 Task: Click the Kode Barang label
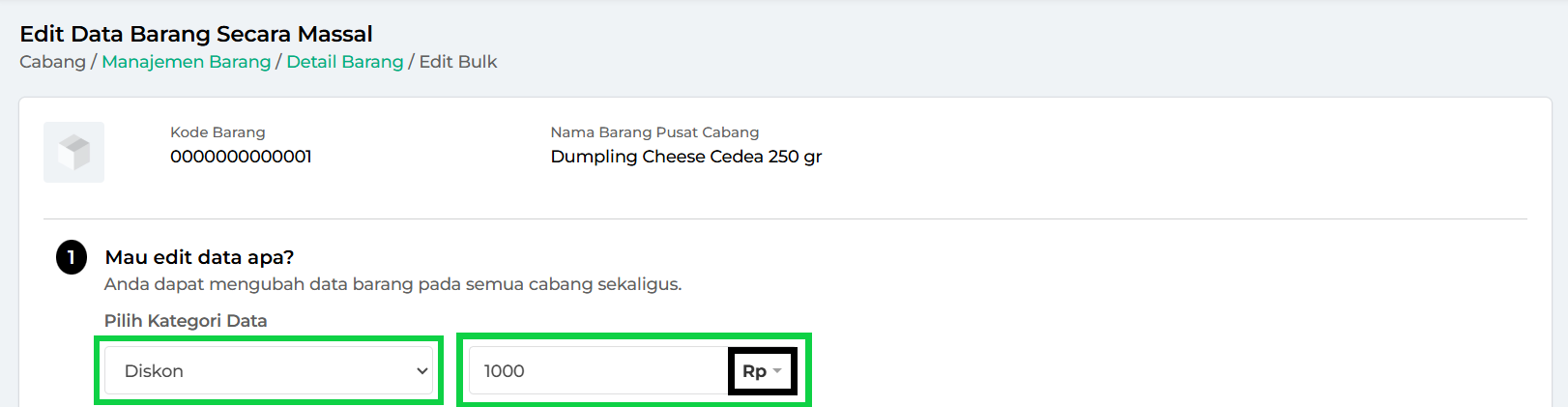[218, 132]
